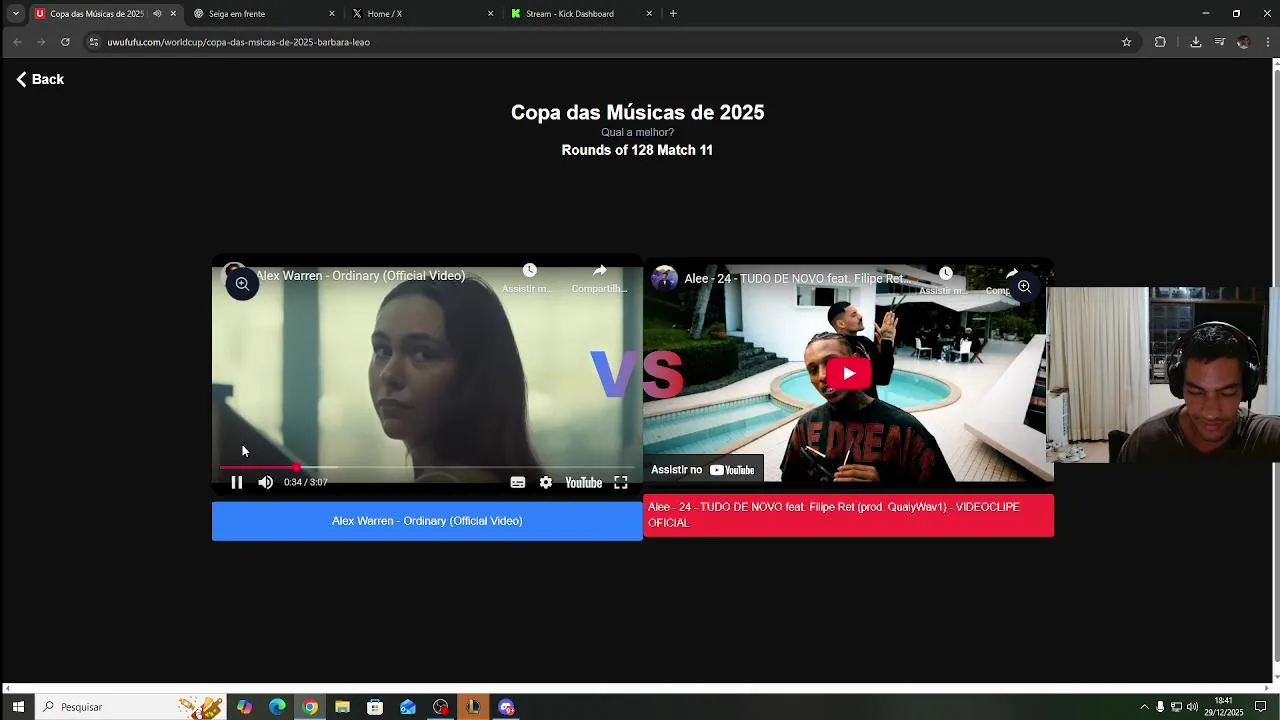Open Alex Warren video title link
Image resolution: width=1280 pixels, height=720 pixels.
click(360, 276)
